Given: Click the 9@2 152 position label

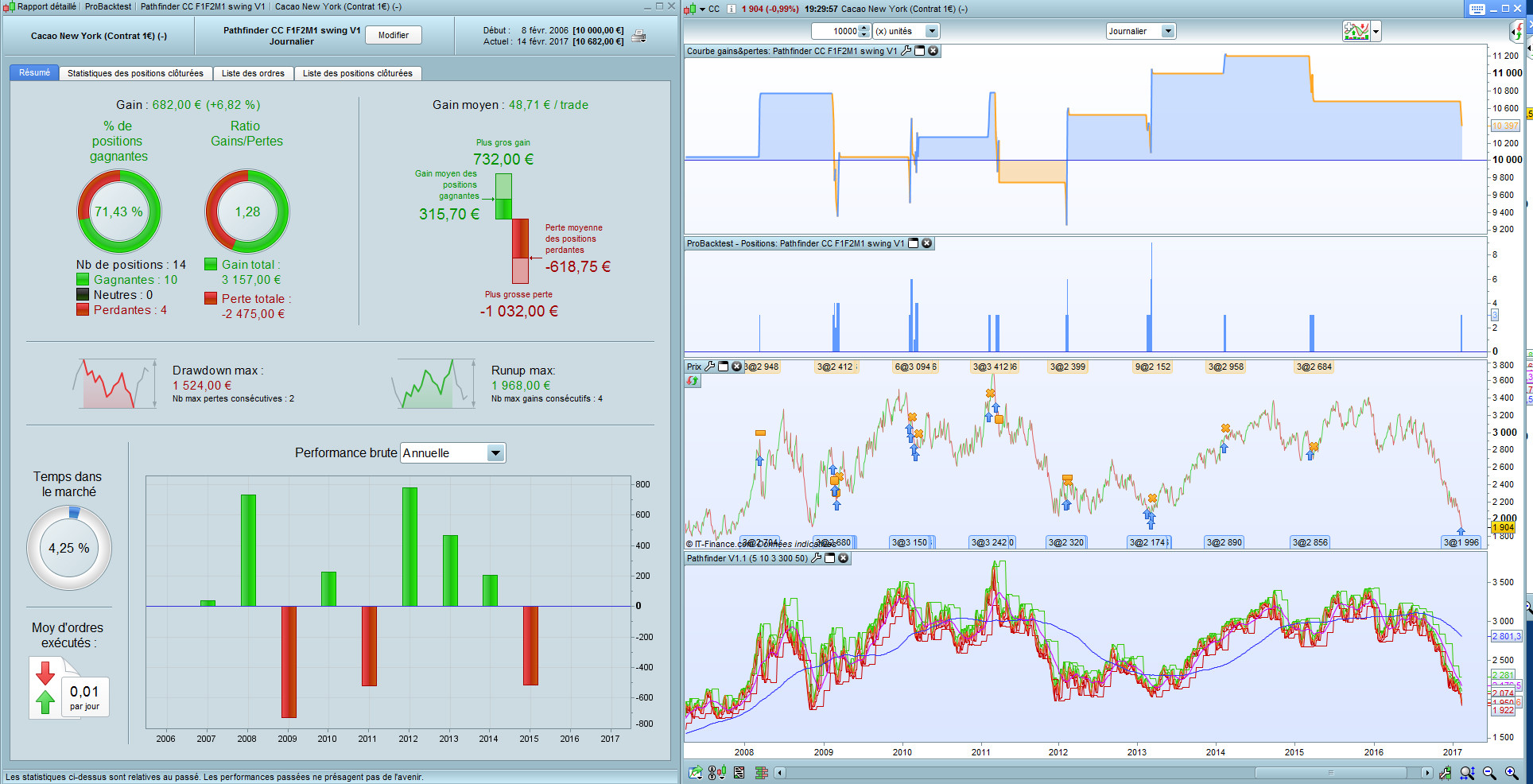Looking at the screenshot, I should 1153,367.
